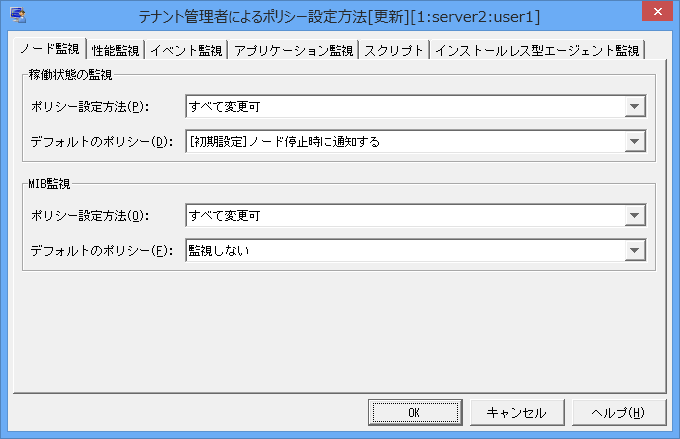The image size is (680, 439).
Task: Switch to the ノード監視 tab
Action: coord(50,49)
